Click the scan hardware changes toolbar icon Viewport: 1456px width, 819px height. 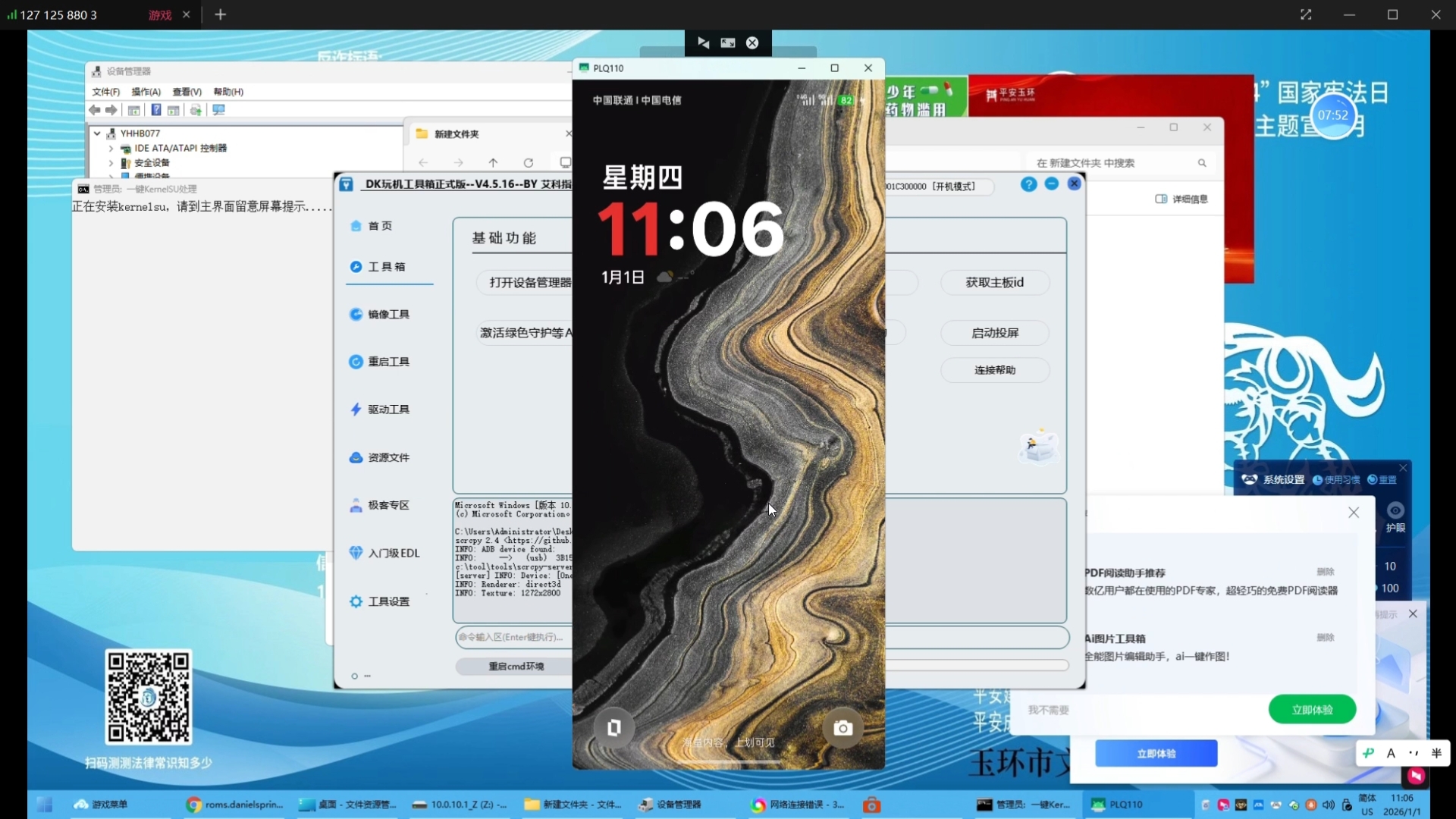[219, 111]
